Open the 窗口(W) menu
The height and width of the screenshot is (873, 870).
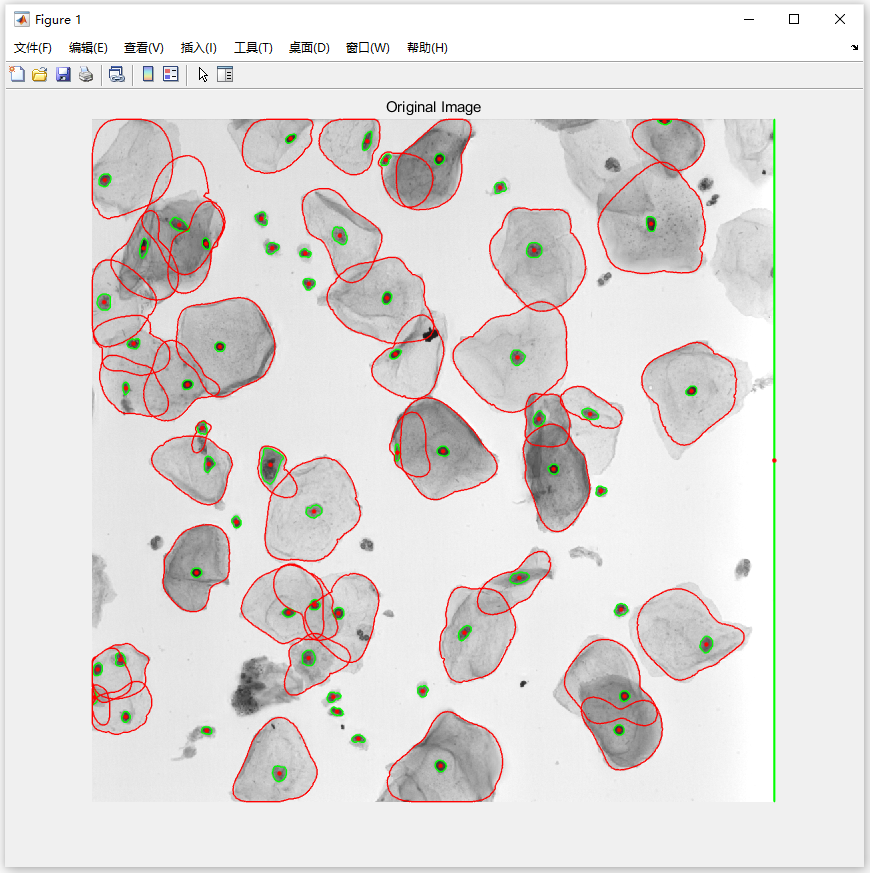pyautogui.click(x=367, y=48)
